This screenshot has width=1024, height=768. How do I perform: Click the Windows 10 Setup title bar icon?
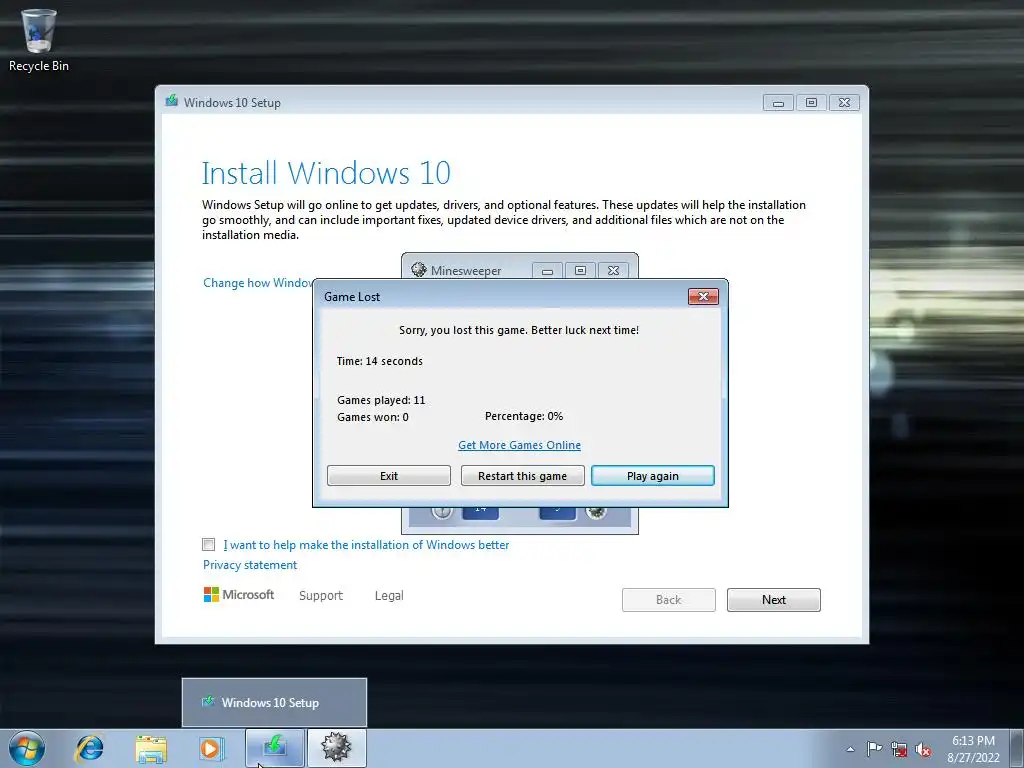[172, 101]
